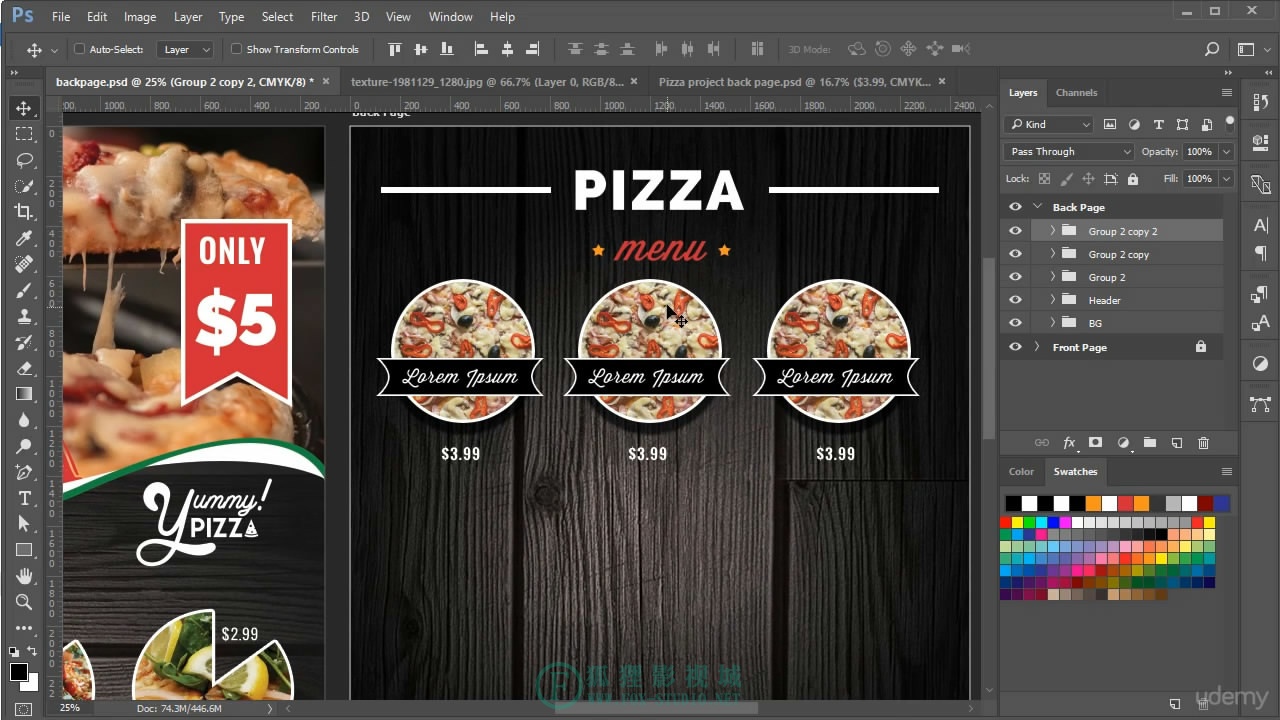
Task: Create a new layer from Layers panel
Action: tap(1177, 442)
